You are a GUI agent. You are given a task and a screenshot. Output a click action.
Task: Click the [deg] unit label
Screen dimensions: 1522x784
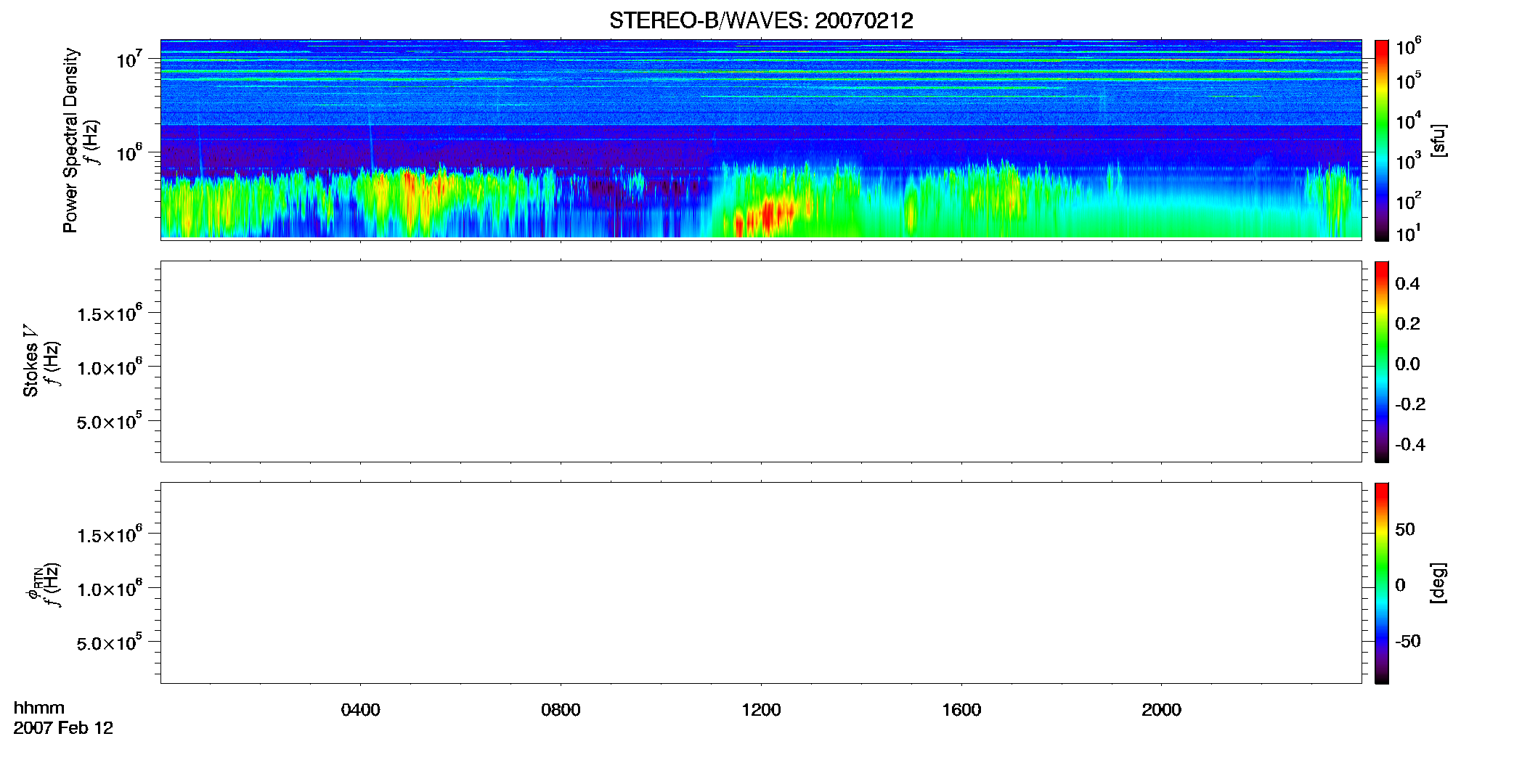(x=1438, y=583)
